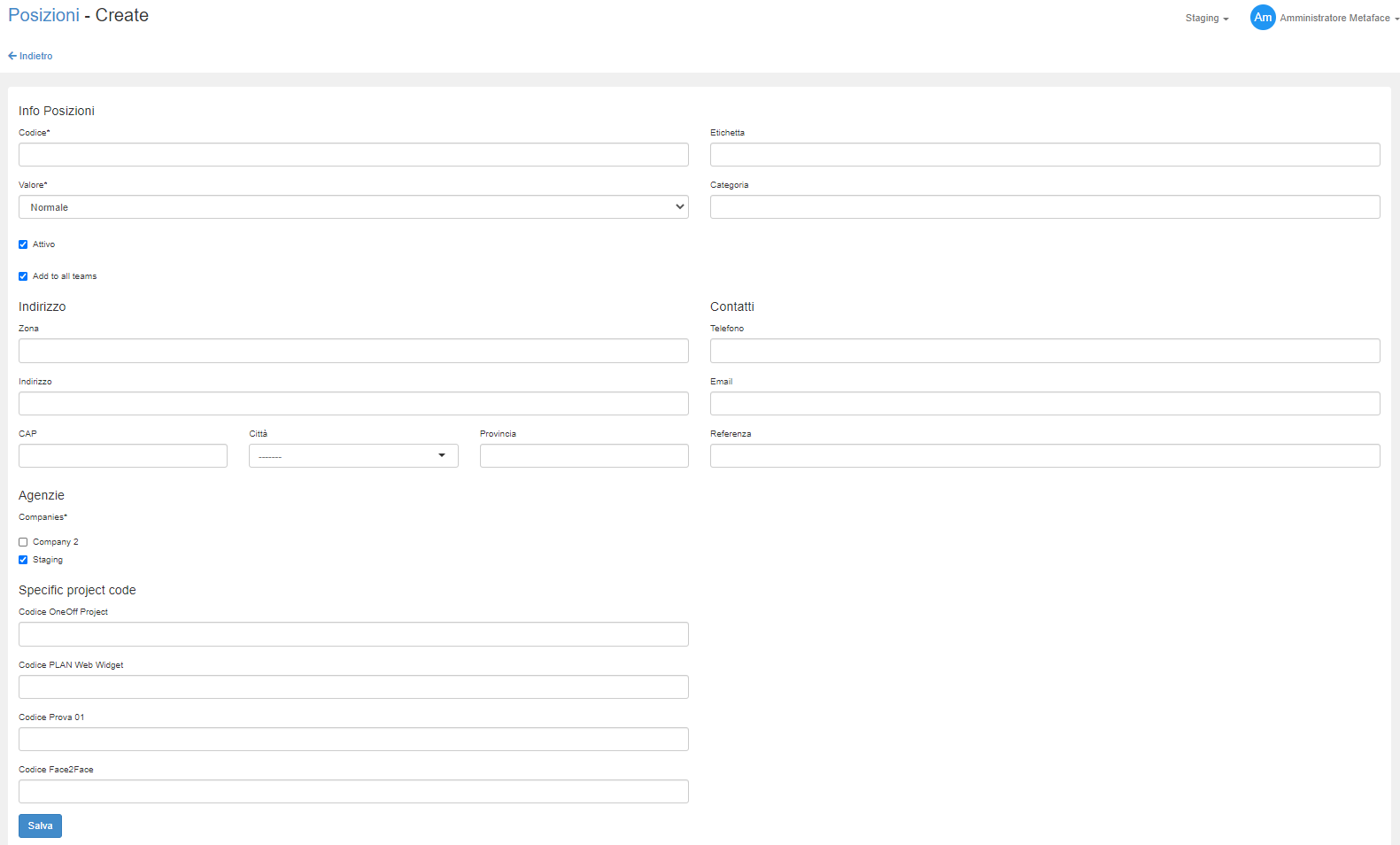
Task: Focus the Codice input field
Action: point(353,155)
